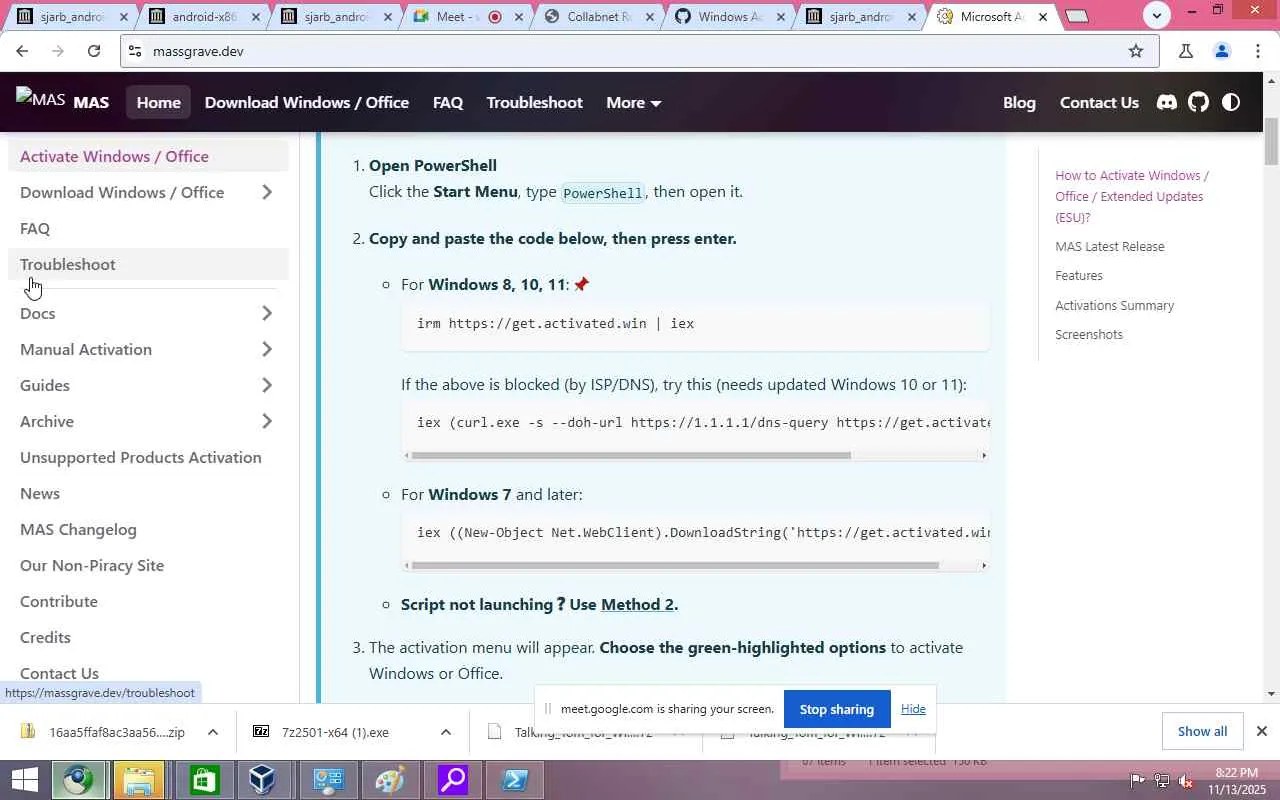1280x800 pixels.
Task: Open PowerShell from the taskbar
Action: [x=516, y=780]
